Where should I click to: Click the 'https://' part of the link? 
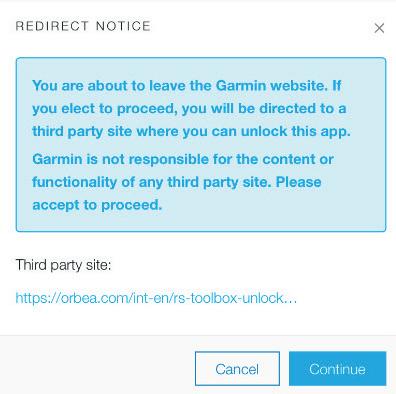pyautogui.click(x=38, y=297)
